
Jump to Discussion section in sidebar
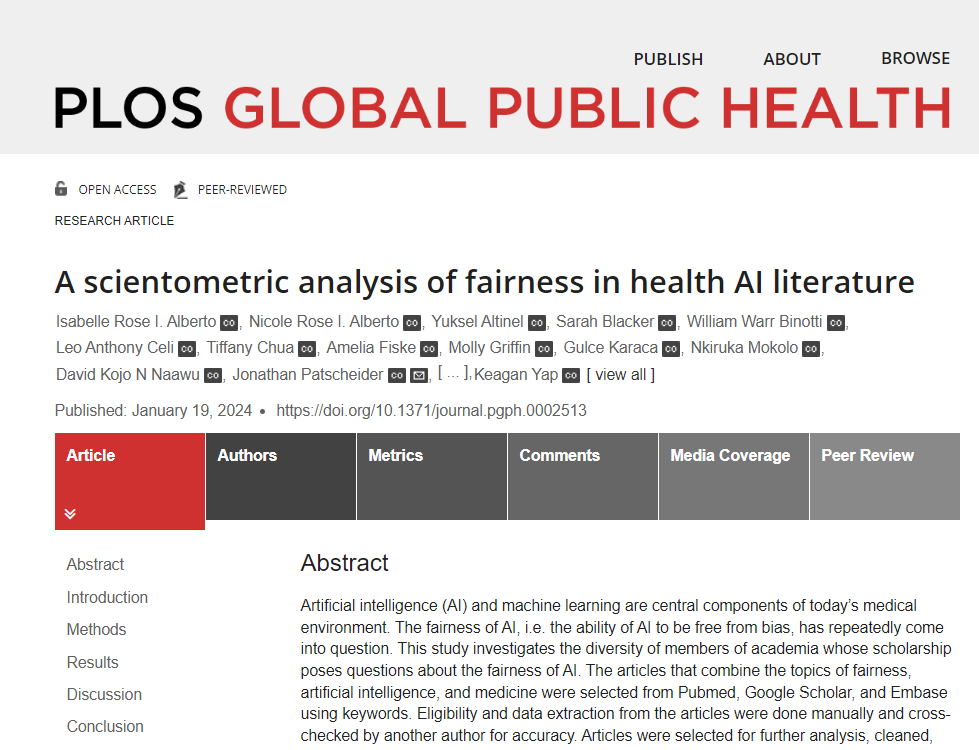click(104, 694)
